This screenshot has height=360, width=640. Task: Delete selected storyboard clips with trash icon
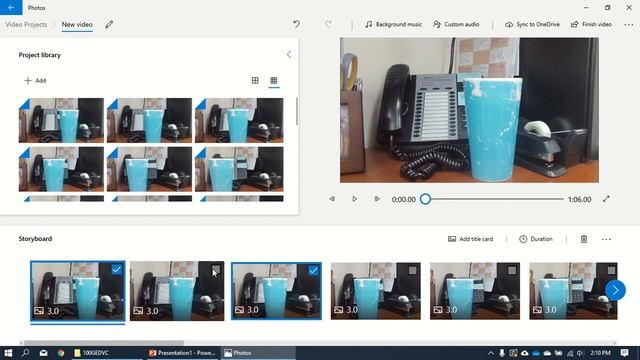pyautogui.click(x=584, y=239)
